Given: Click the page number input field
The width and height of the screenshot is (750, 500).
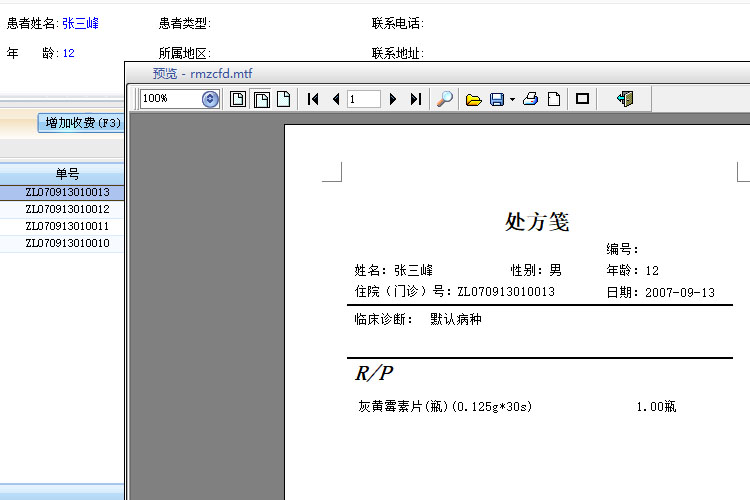Looking at the screenshot, I should (x=363, y=99).
